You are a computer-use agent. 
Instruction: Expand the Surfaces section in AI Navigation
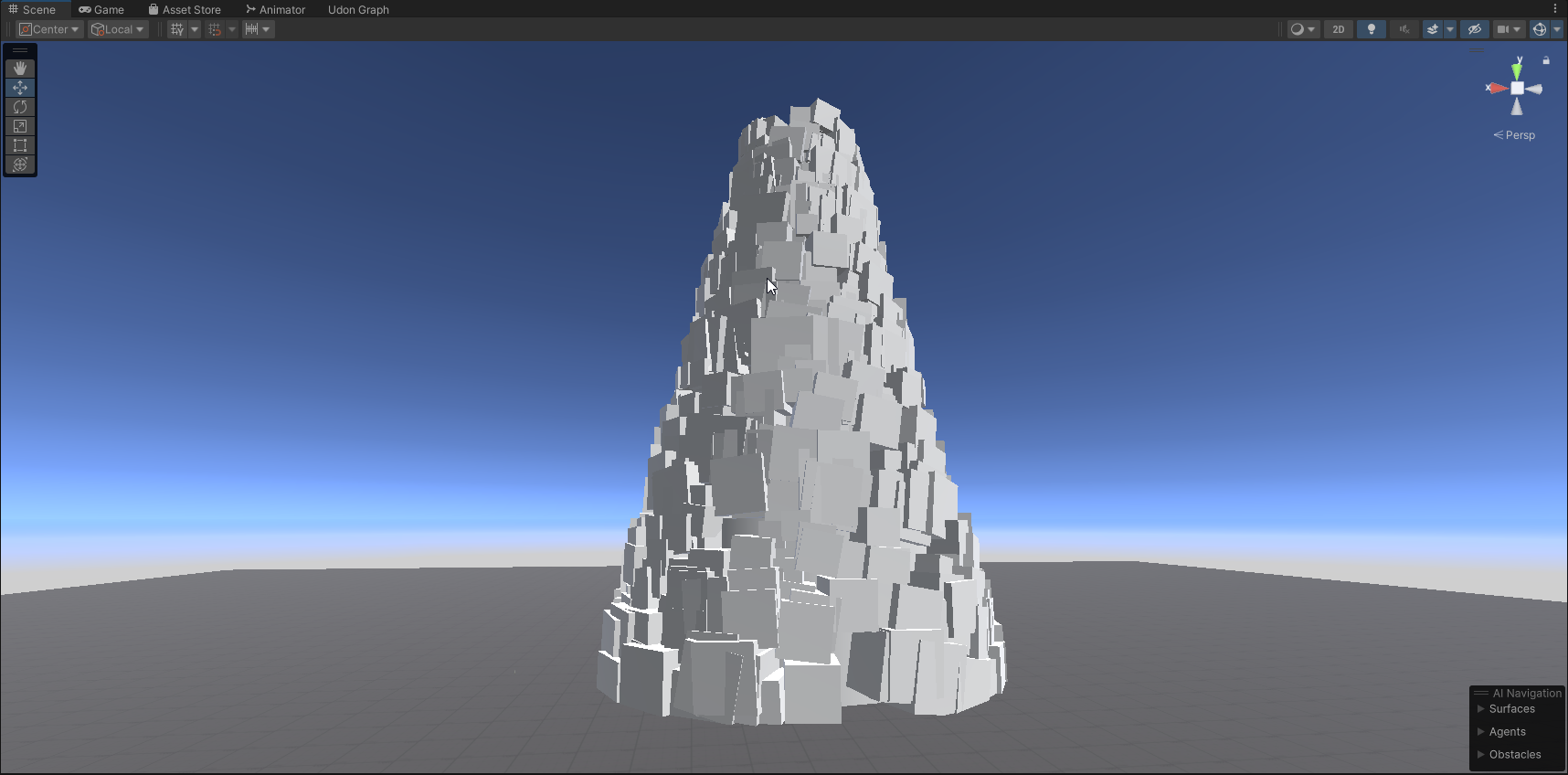1511,709
